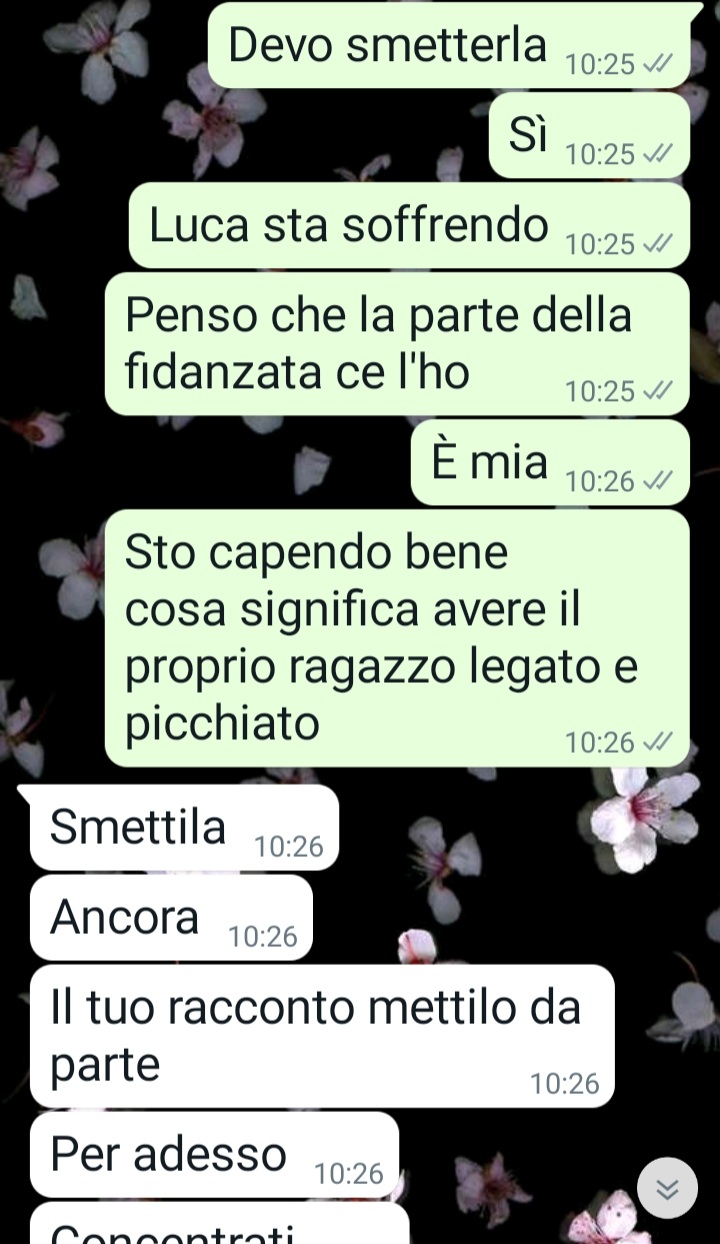The width and height of the screenshot is (720, 1244).
Task: Select the 'Sto capendo bene' long message
Action: (x=397, y=638)
